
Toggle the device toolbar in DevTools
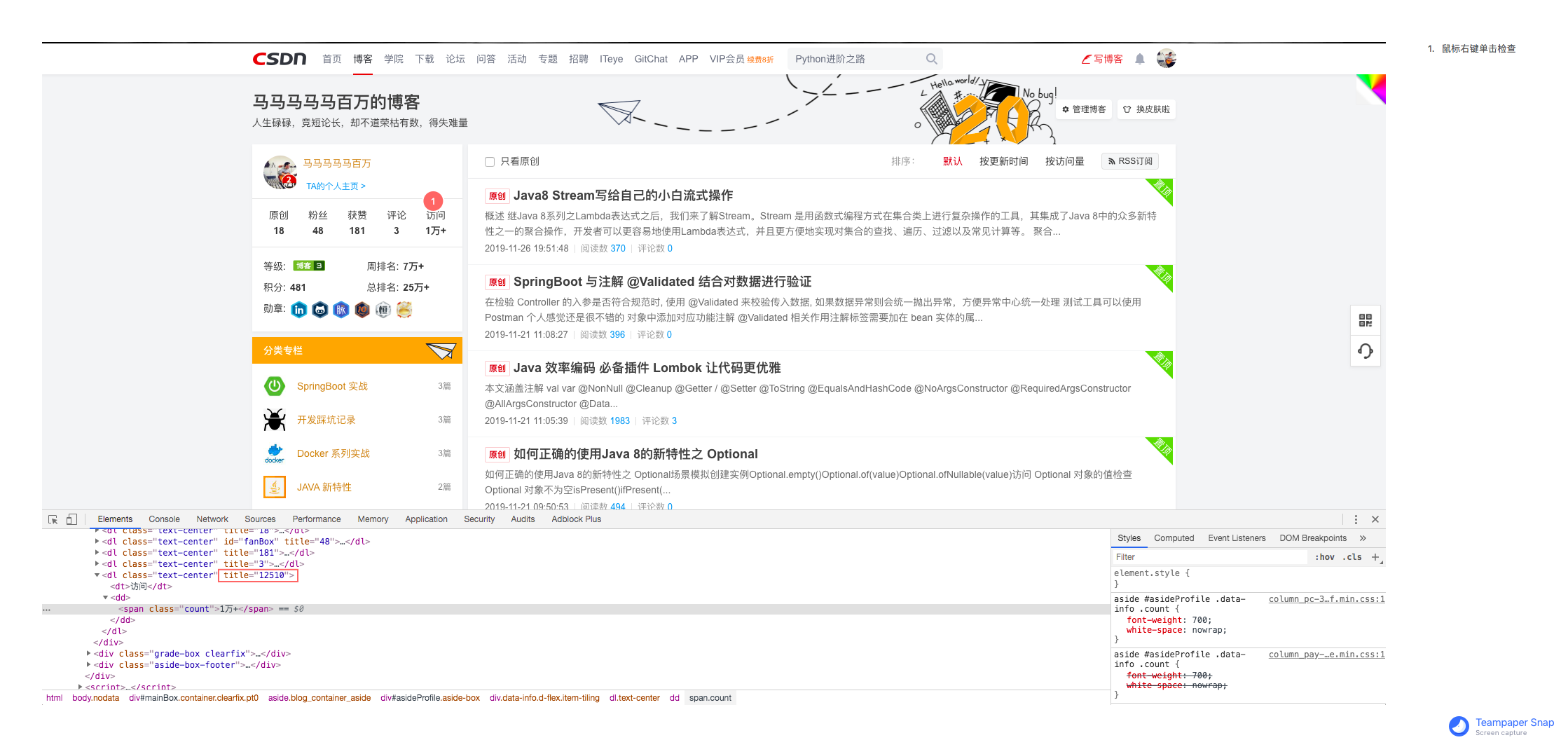coord(71,519)
